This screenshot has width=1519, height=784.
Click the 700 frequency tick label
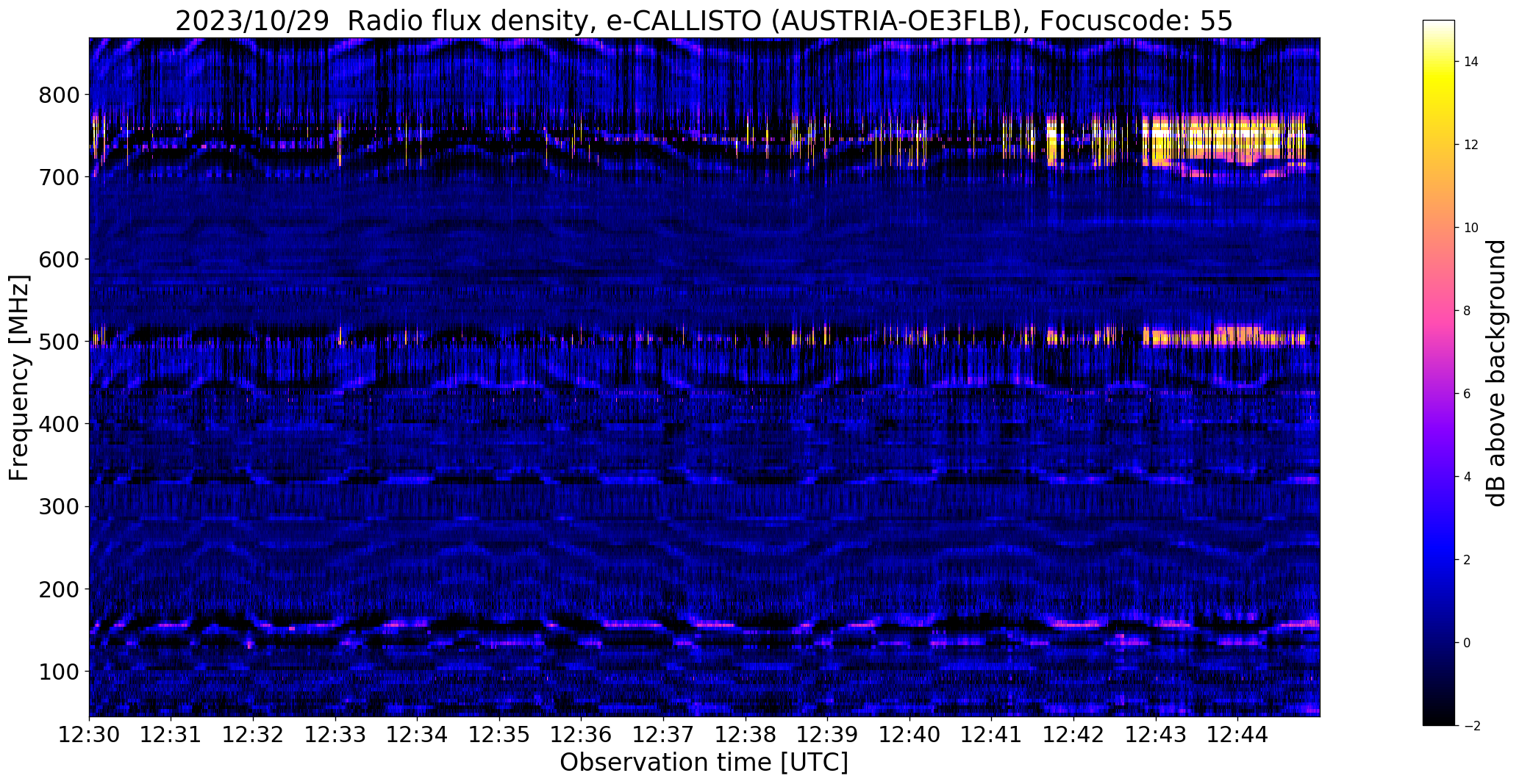tap(58, 177)
